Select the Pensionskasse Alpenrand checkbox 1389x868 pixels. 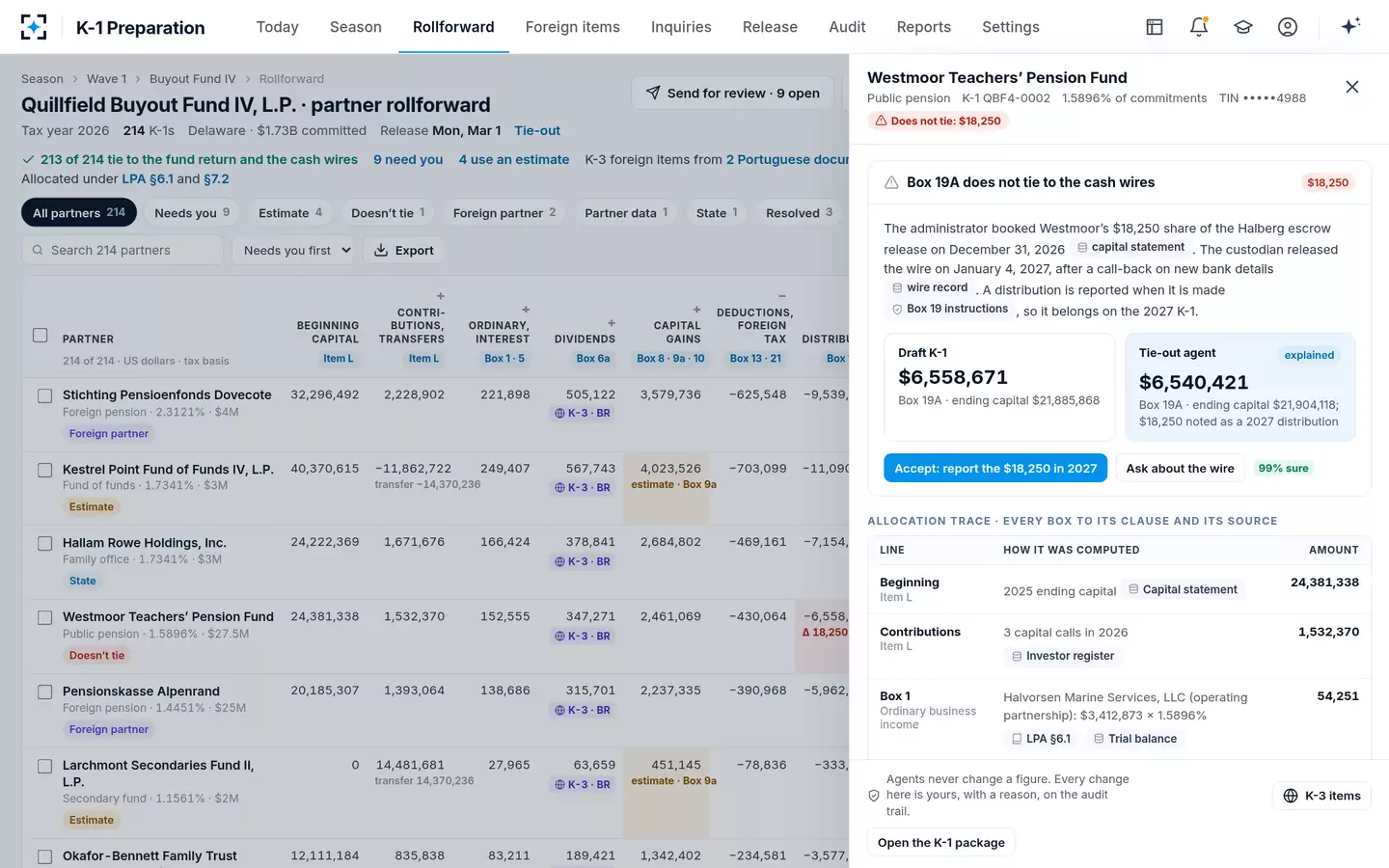tap(44, 692)
